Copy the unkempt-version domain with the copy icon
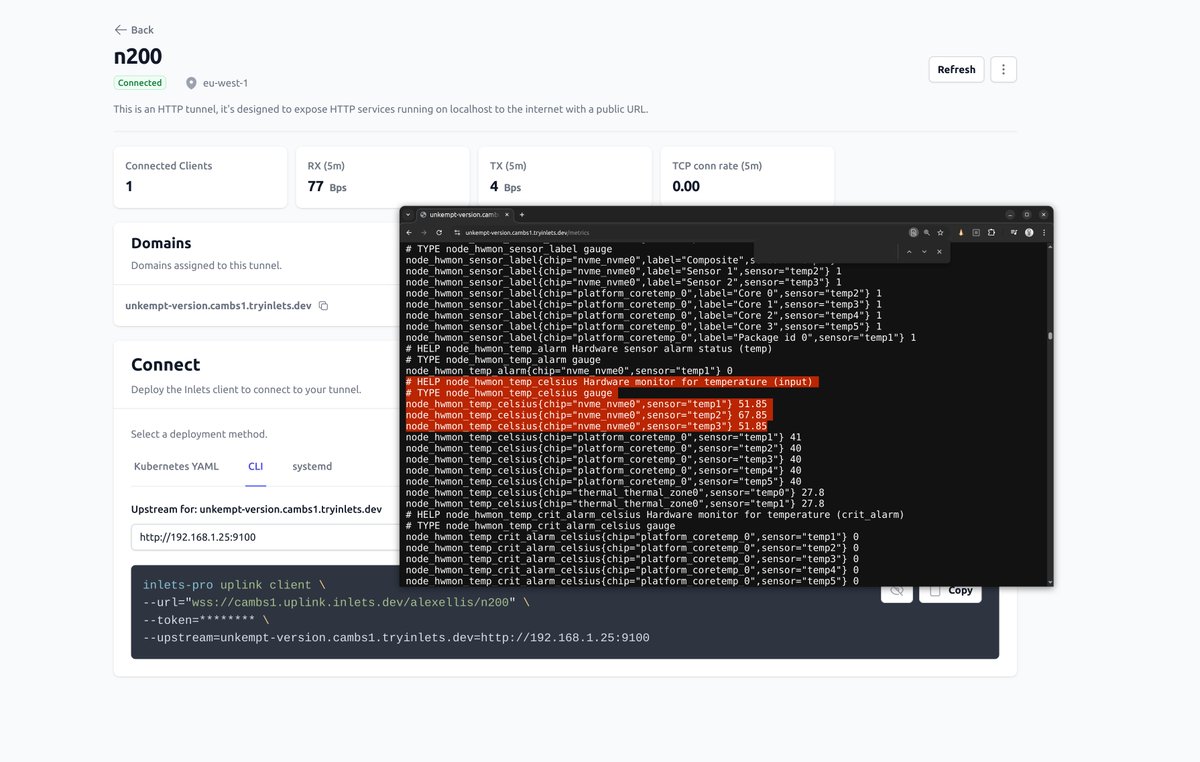1200x762 pixels. click(323, 306)
